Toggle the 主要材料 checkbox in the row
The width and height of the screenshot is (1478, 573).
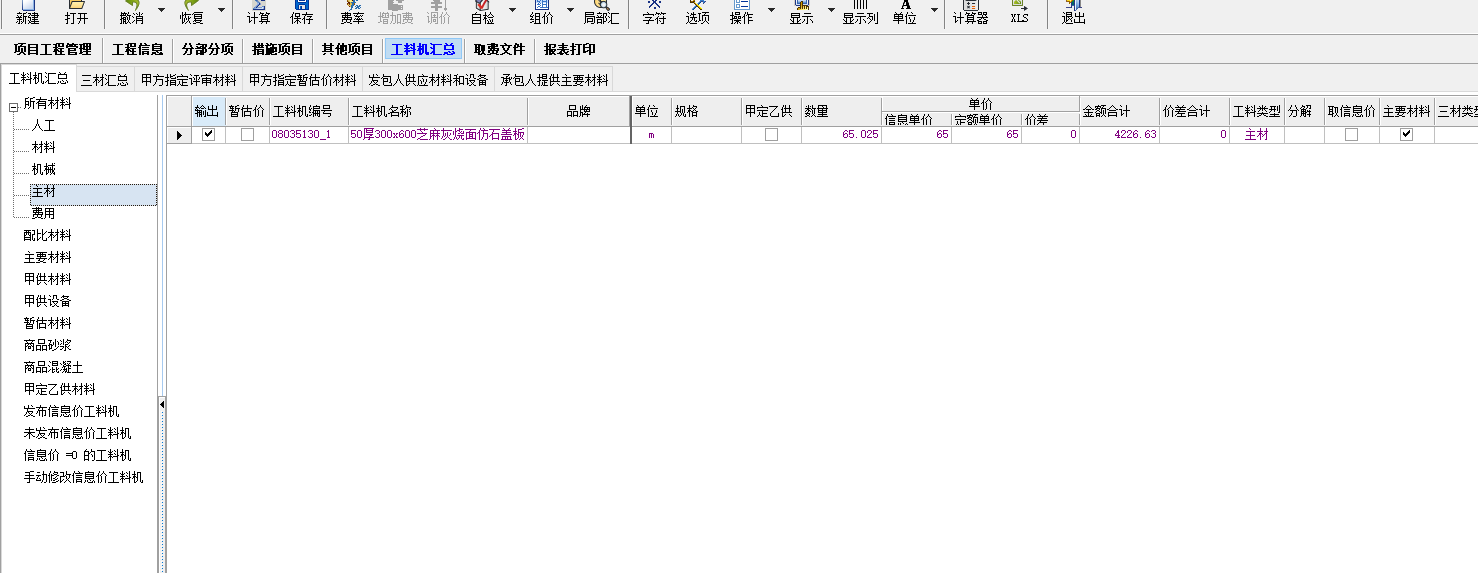pos(1406,135)
